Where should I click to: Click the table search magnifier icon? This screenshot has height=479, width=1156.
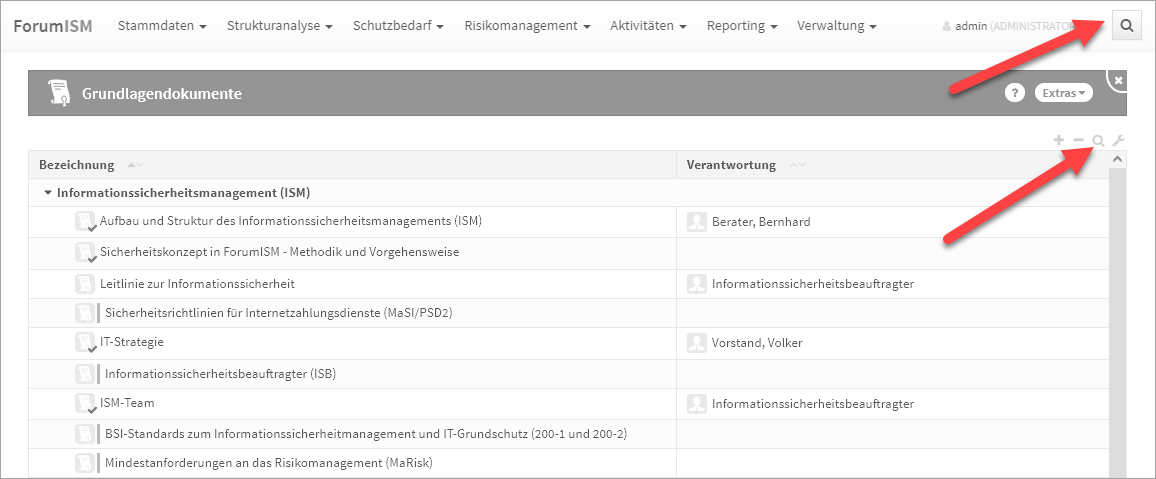click(x=1098, y=141)
